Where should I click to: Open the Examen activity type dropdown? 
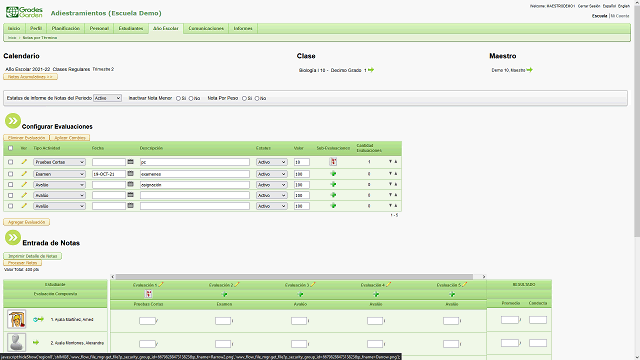(x=59, y=174)
